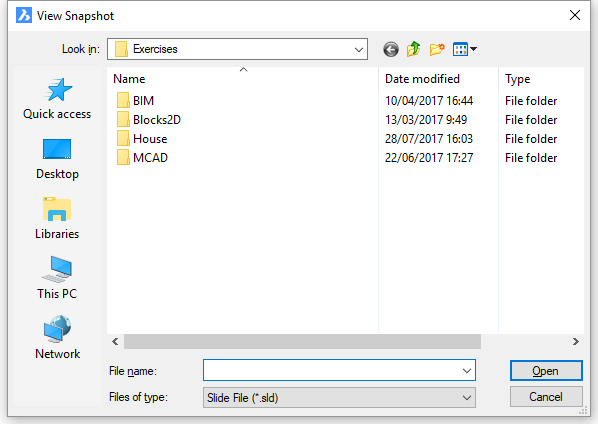Select This PC location
The height and width of the screenshot is (424, 598).
tap(57, 278)
